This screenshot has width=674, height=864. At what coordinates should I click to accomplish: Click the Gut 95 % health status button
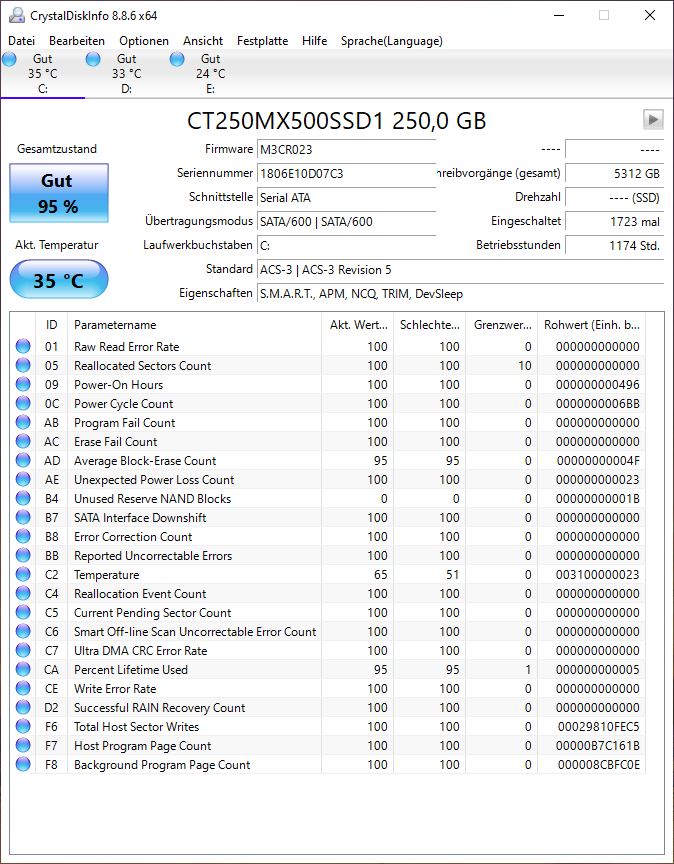pos(58,193)
